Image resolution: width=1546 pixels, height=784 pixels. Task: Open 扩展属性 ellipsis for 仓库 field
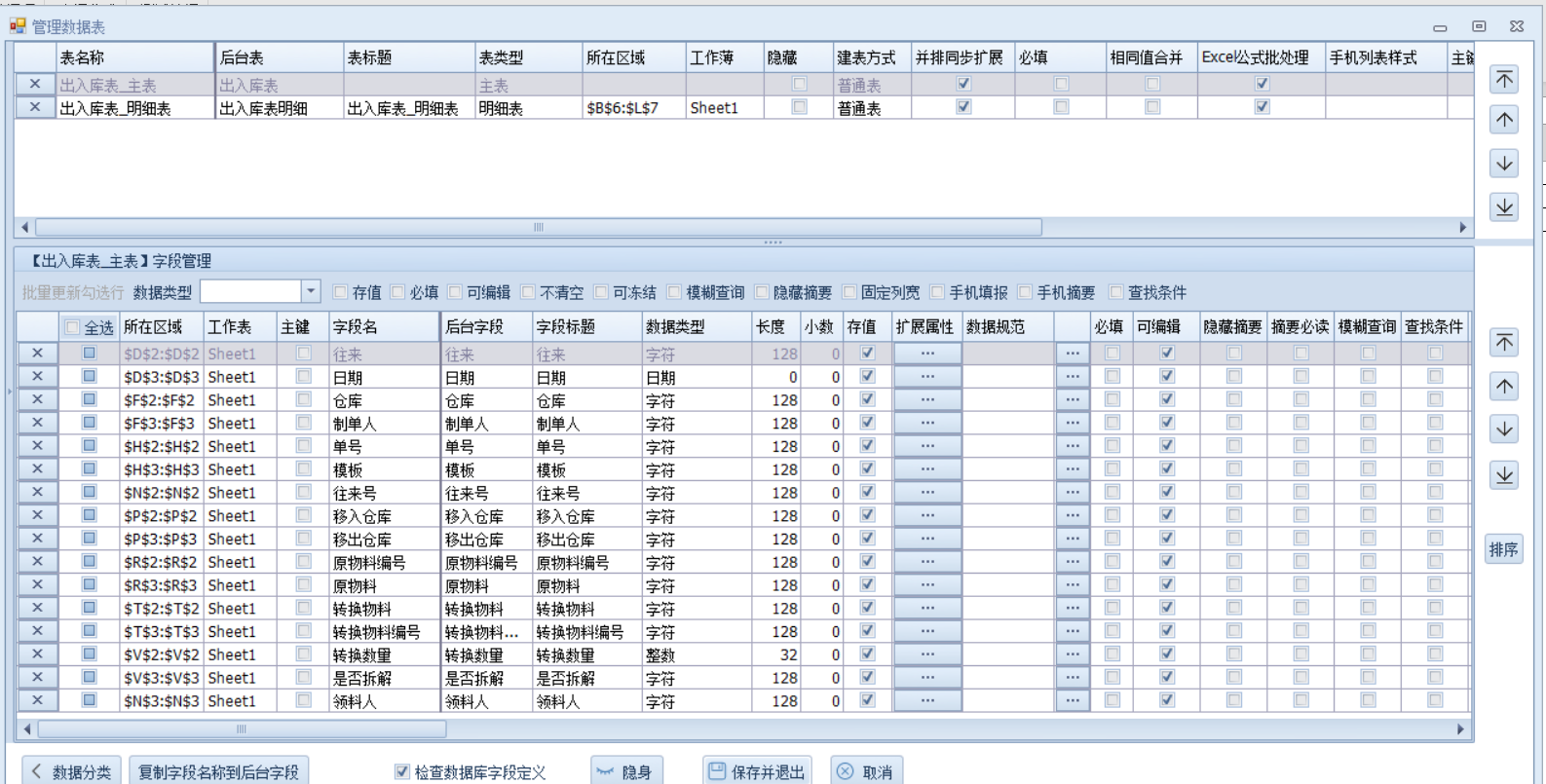pyautogui.click(x=927, y=399)
